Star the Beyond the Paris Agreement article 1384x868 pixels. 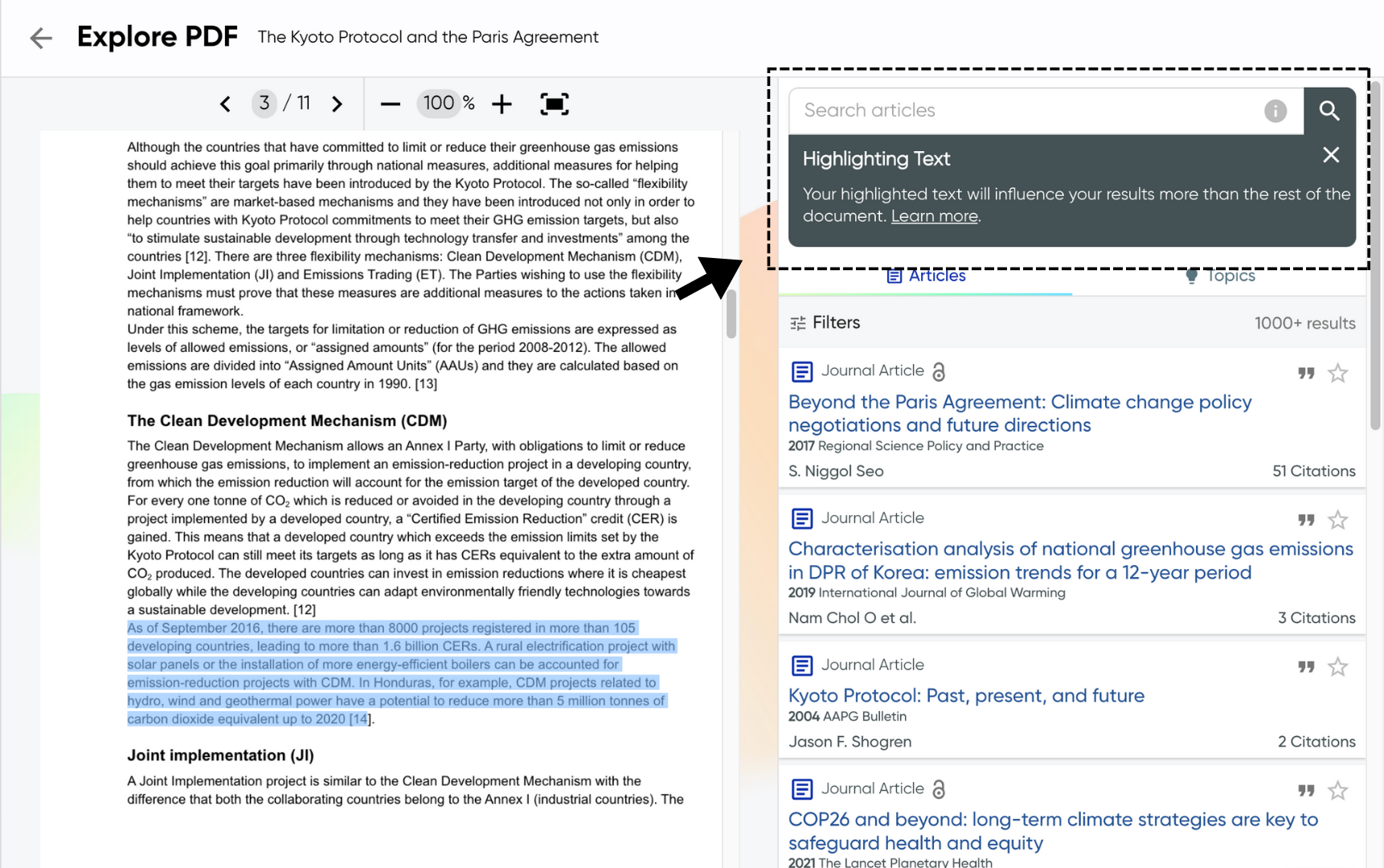coord(1337,373)
